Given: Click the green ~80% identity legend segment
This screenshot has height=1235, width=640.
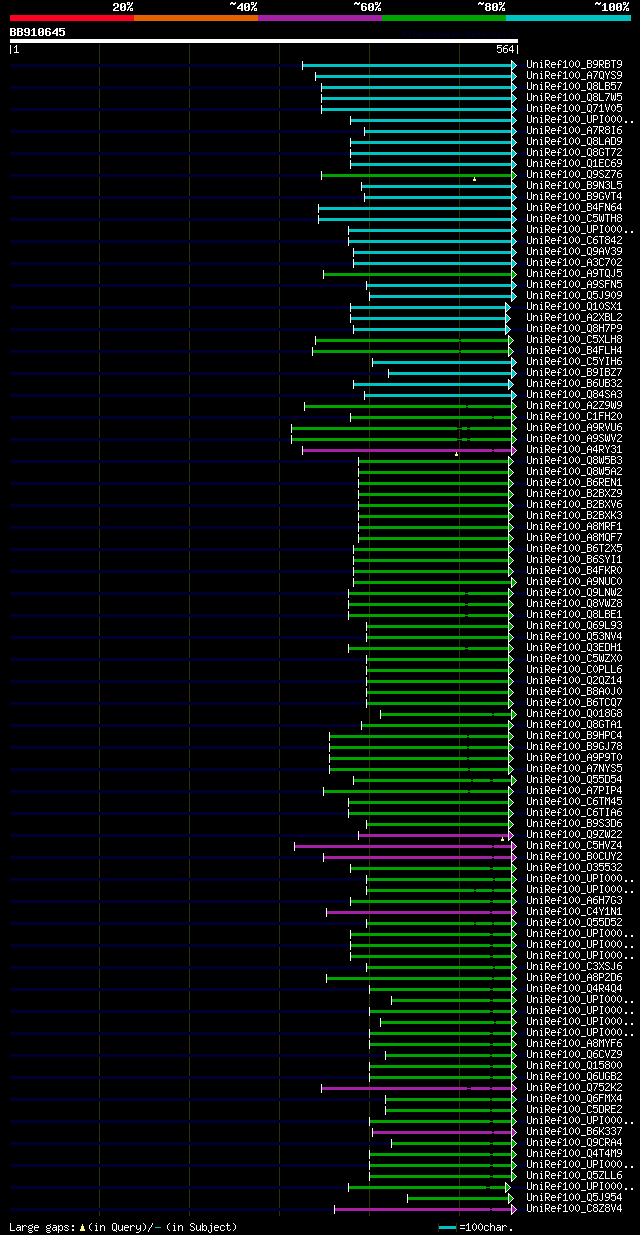Looking at the screenshot, I should click(x=443, y=18).
